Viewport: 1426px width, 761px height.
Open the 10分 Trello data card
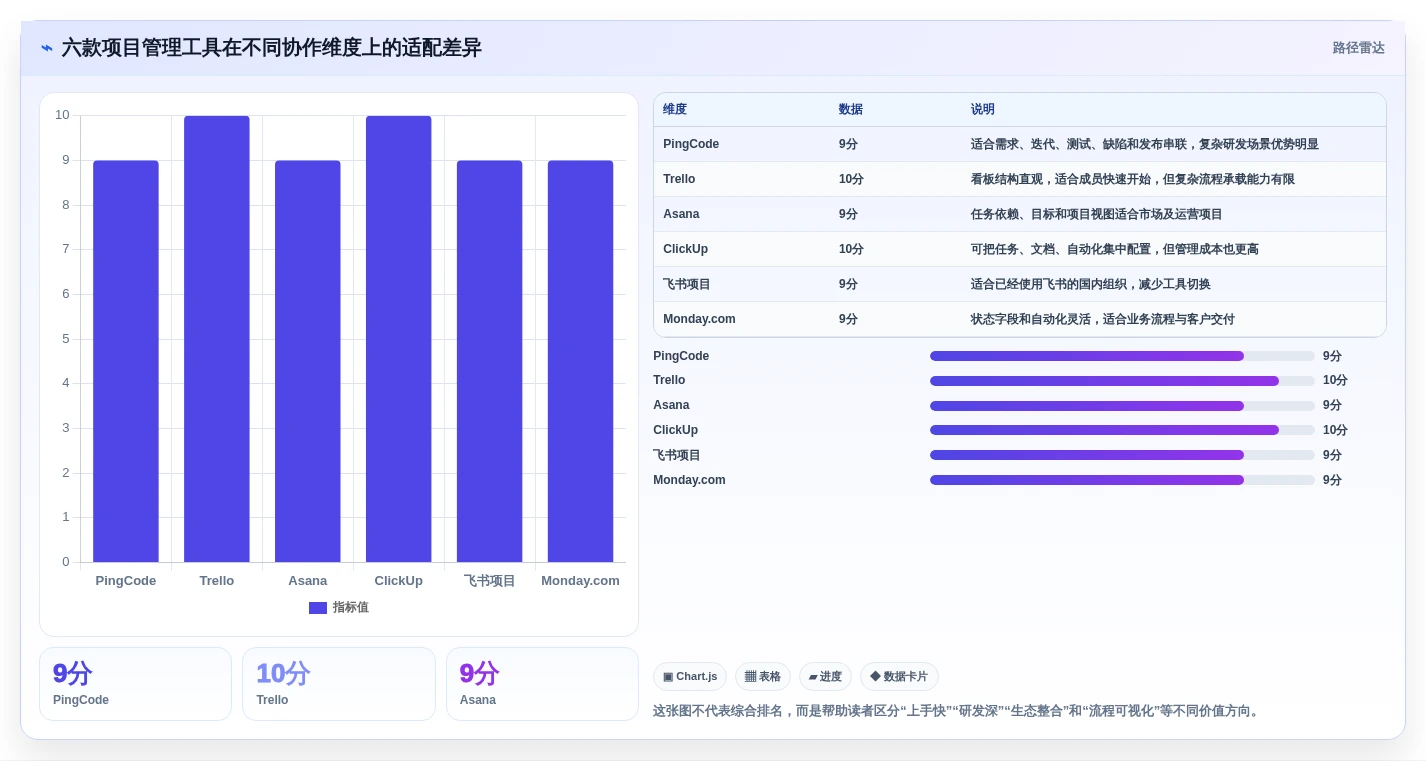339,684
